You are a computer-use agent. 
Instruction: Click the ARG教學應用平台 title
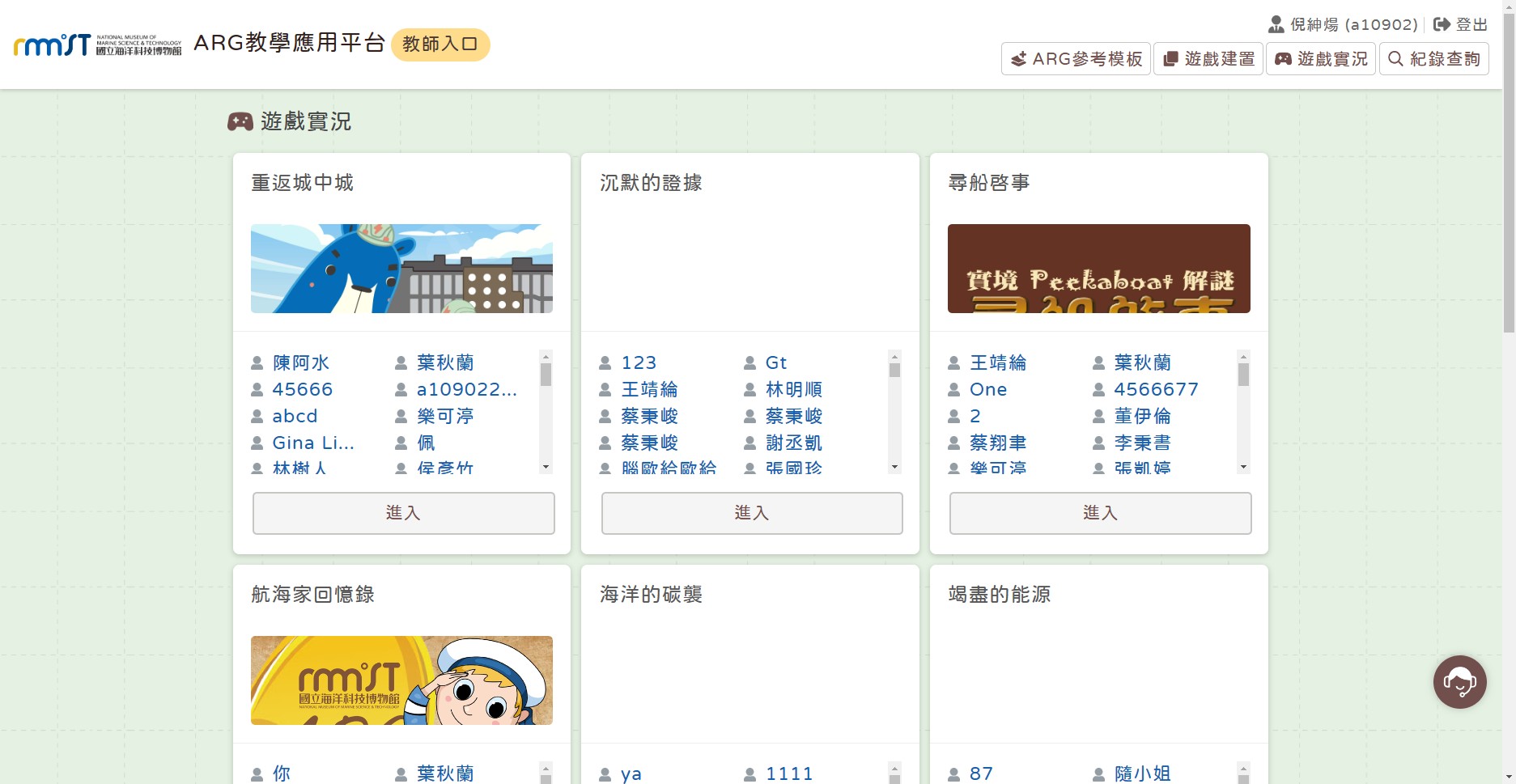pyautogui.click(x=289, y=43)
